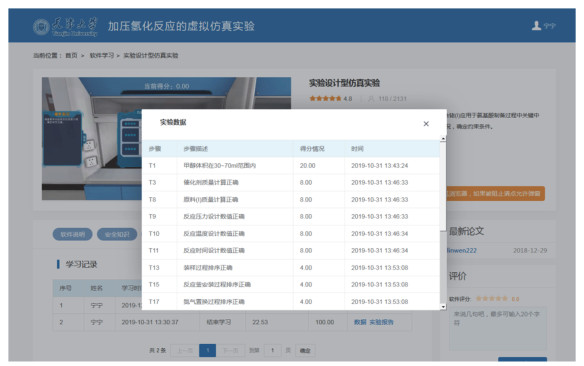Viewport: 584px width, 366px height.
Task: Click 100.00 score in record row 2
Action: click(325, 322)
